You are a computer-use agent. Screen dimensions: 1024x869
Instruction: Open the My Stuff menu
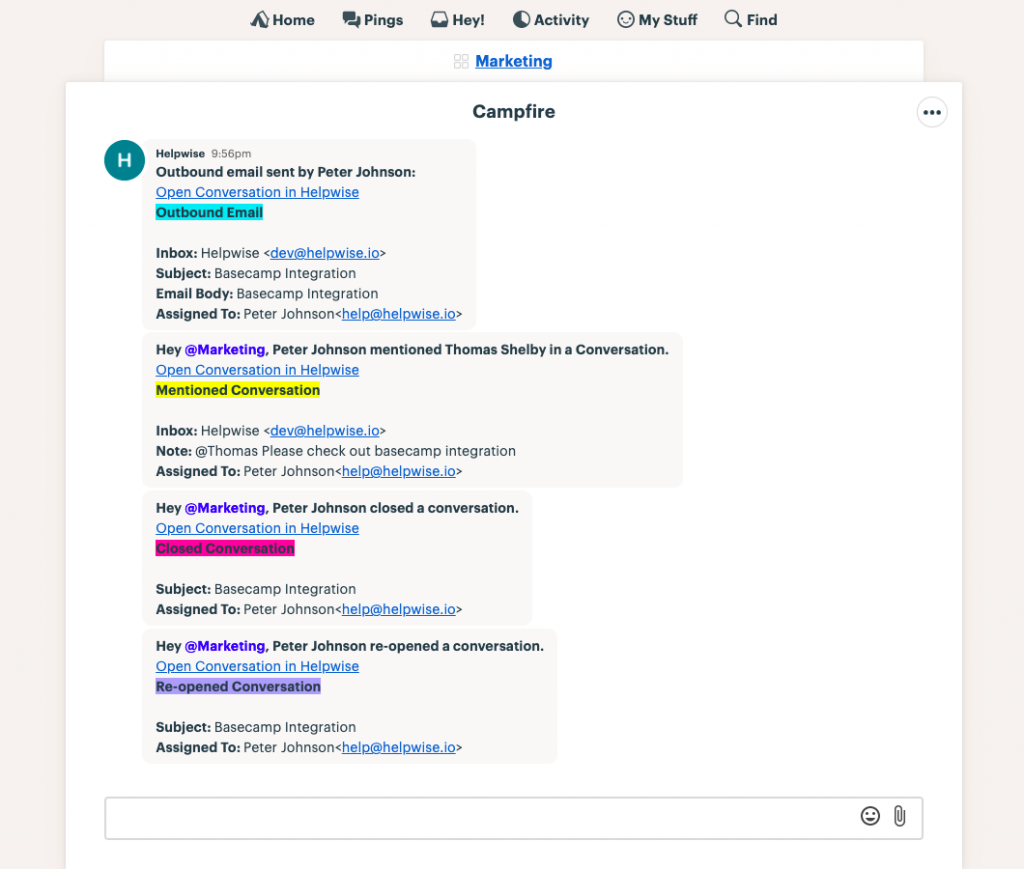coord(626,20)
